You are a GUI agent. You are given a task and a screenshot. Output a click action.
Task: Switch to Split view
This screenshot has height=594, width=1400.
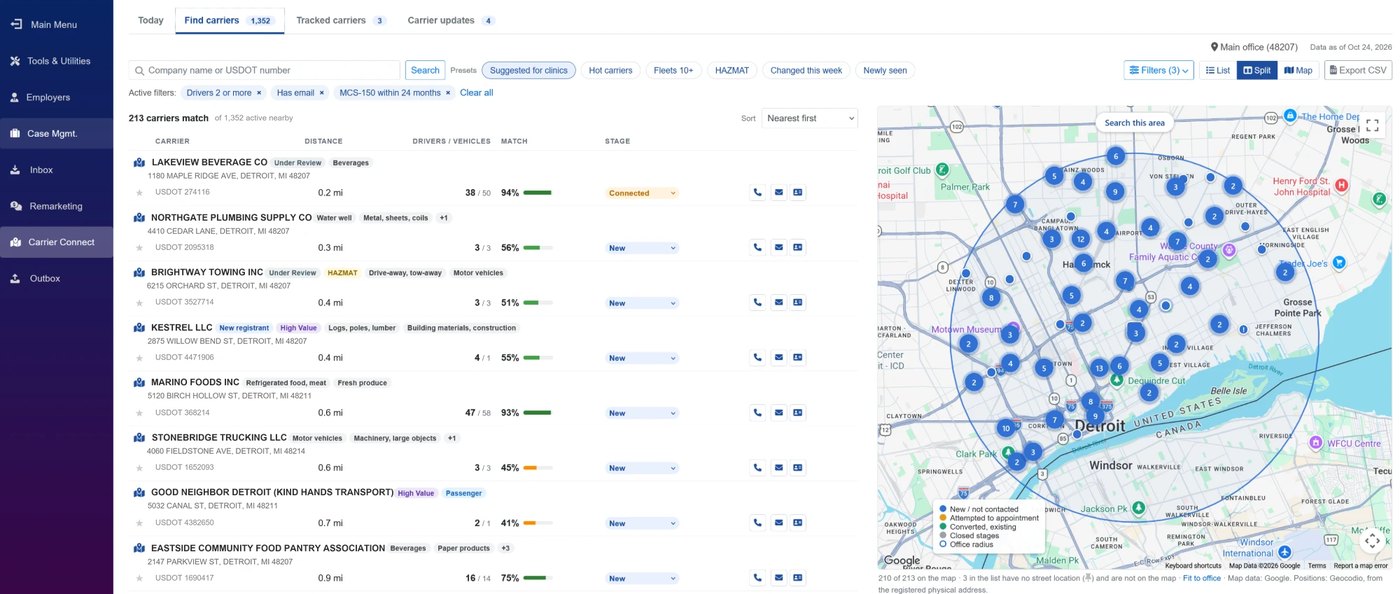[x=1257, y=70]
